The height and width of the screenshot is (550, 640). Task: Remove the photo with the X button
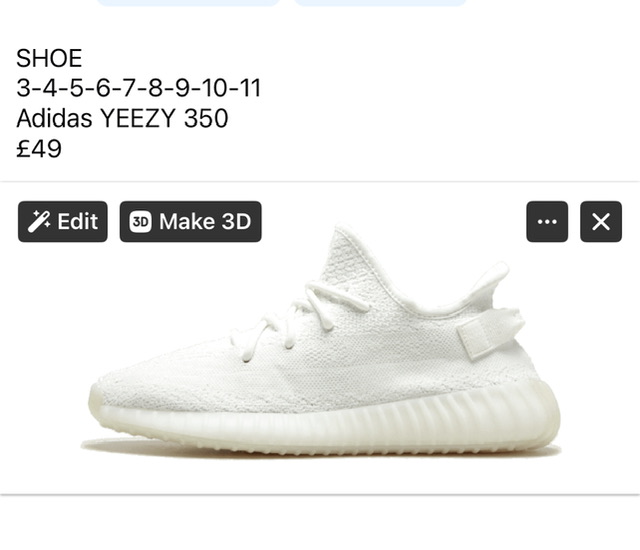pyautogui.click(x=601, y=222)
